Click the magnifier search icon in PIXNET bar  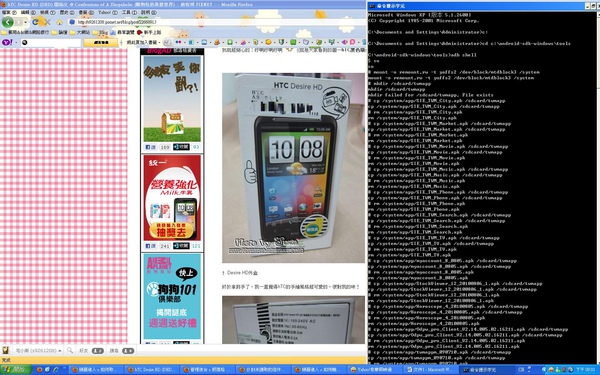click(70, 350)
